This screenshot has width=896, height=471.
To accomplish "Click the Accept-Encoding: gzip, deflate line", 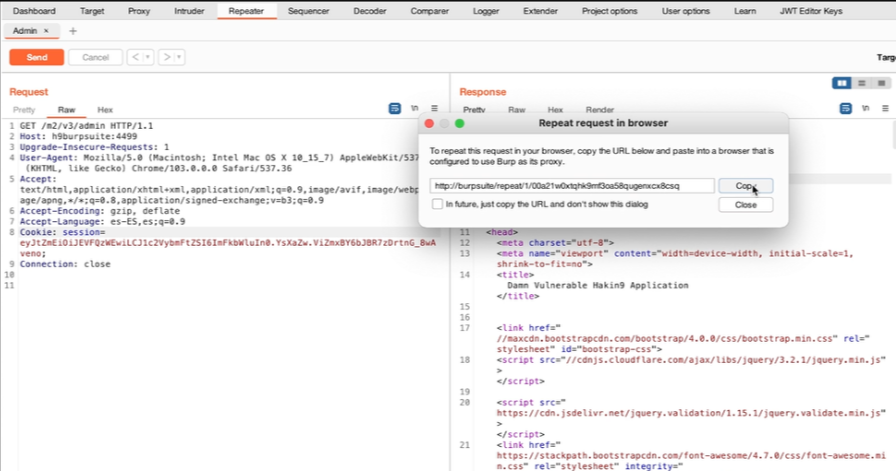I will tap(99, 211).
